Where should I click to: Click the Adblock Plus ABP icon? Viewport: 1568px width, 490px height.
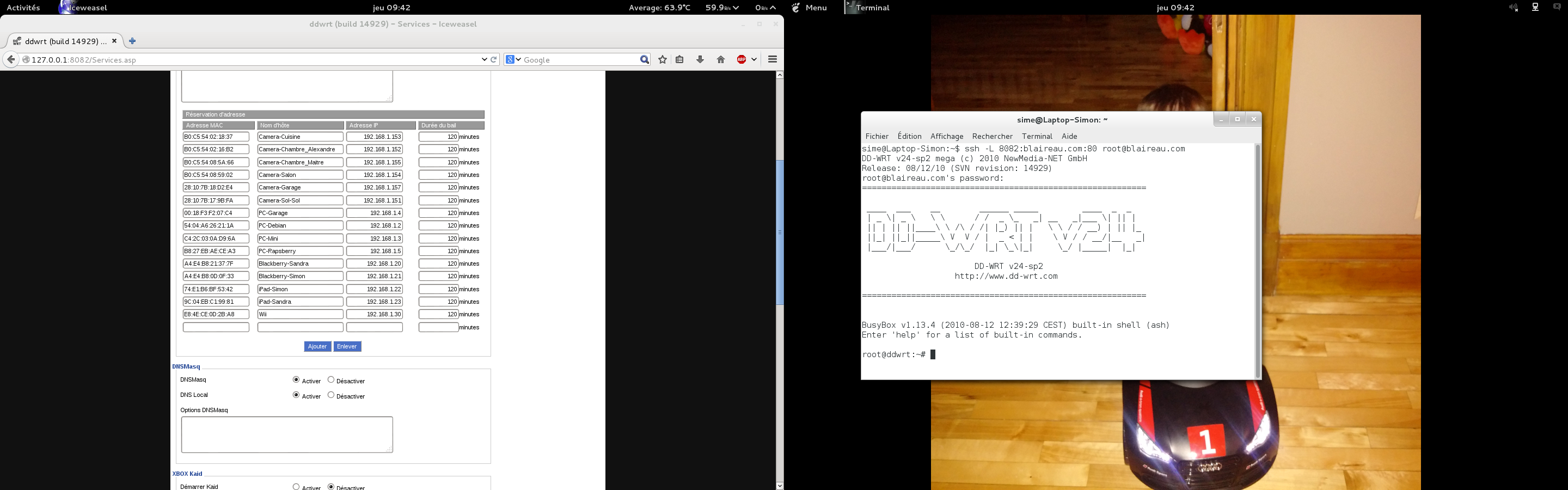[x=742, y=60]
